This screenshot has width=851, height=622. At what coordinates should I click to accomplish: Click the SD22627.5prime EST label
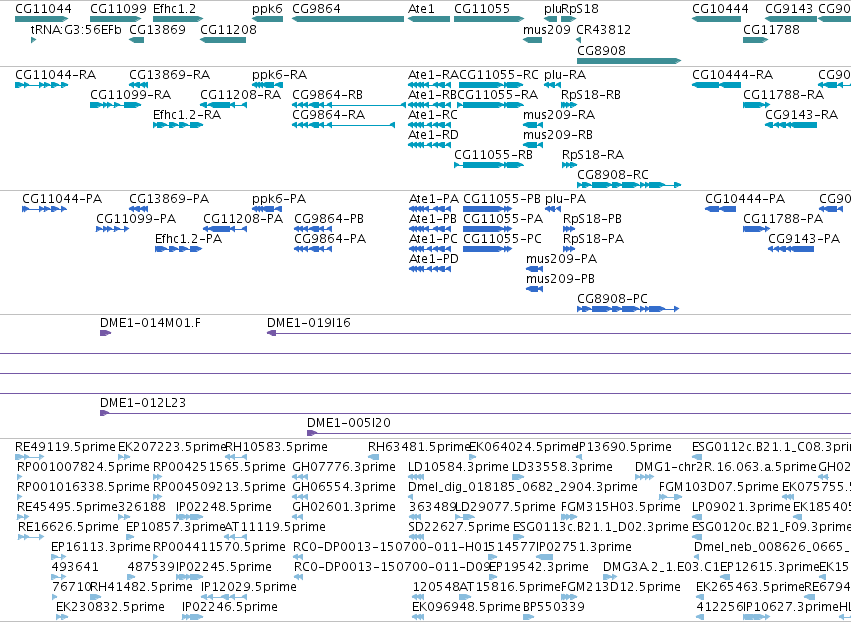pyautogui.click(x=459, y=527)
